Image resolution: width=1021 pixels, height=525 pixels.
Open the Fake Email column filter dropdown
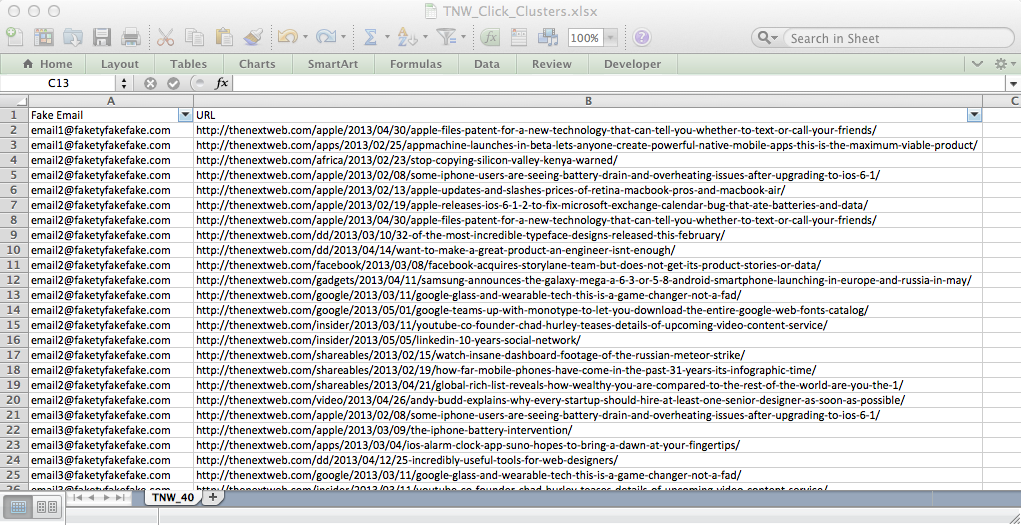pos(184,115)
